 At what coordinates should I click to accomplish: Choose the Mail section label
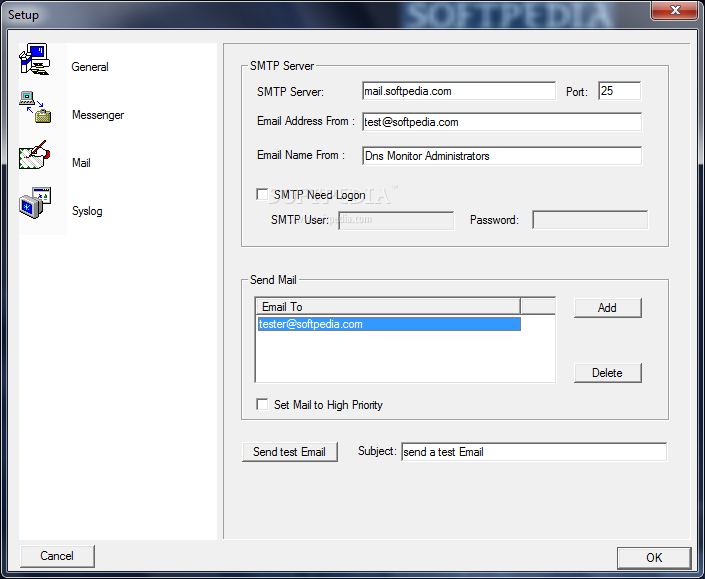[x=81, y=163]
